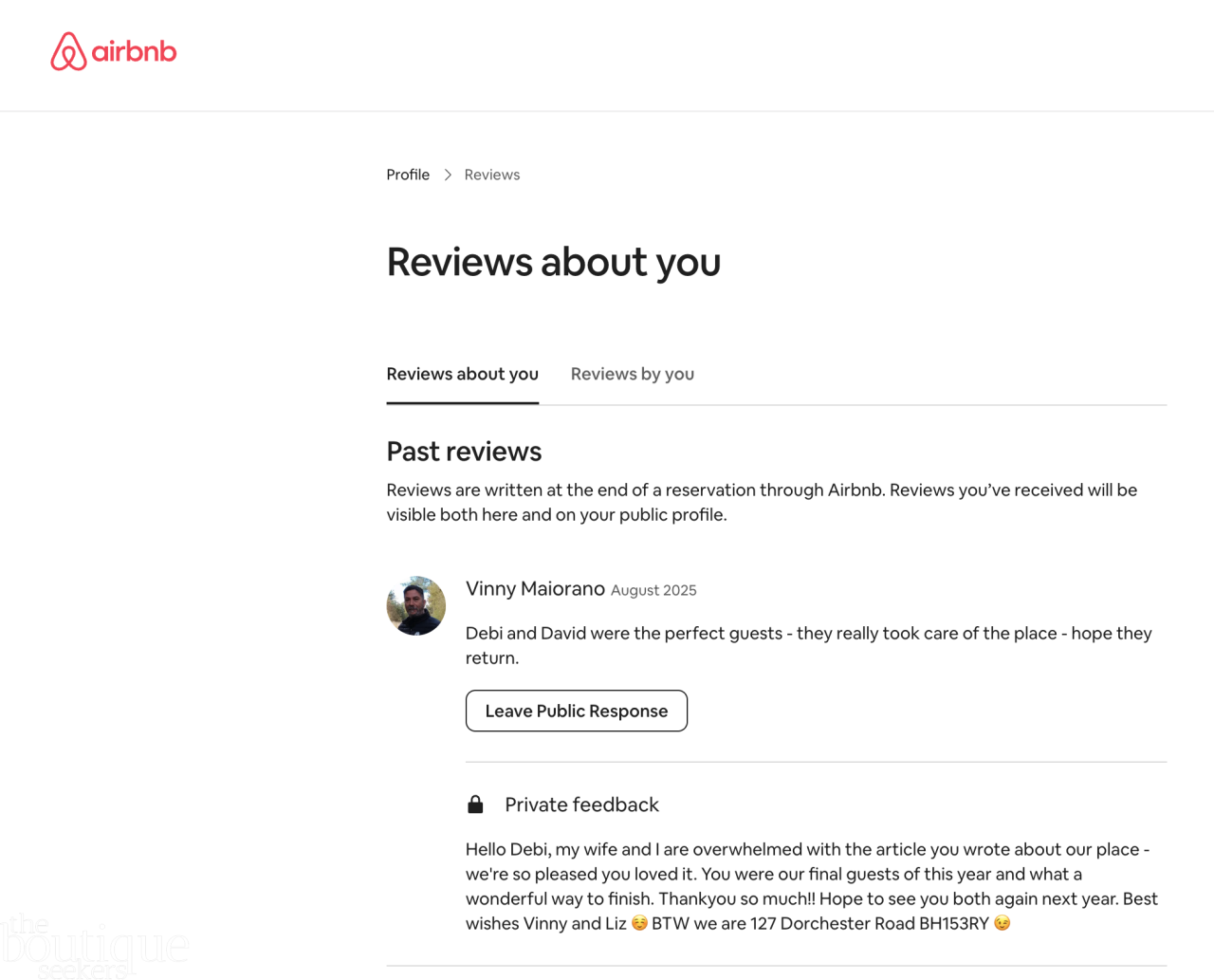Click the boutique seekers watermark logo
Viewport: 1214px width, 980px height.
pos(93,946)
